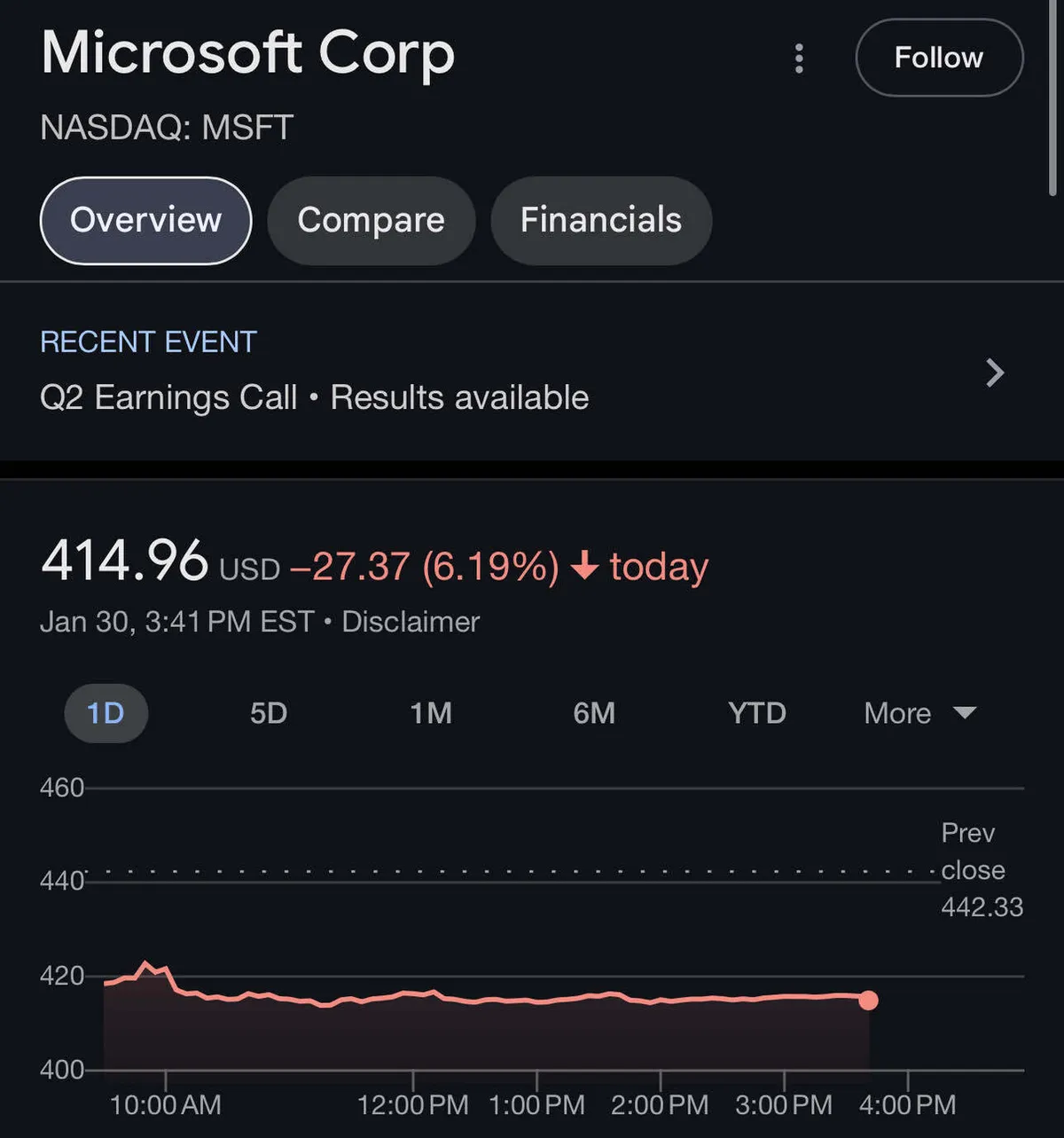Click the page scrollbar at right edge
Screen dimensions: 1064x1138
click(x=1052, y=98)
